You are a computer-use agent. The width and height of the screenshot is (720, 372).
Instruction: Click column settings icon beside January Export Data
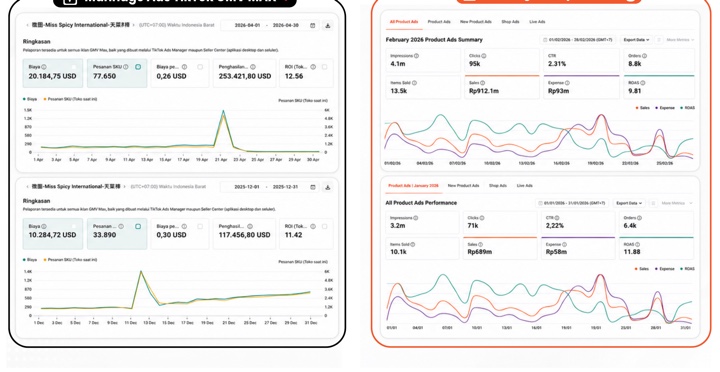(654, 203)
